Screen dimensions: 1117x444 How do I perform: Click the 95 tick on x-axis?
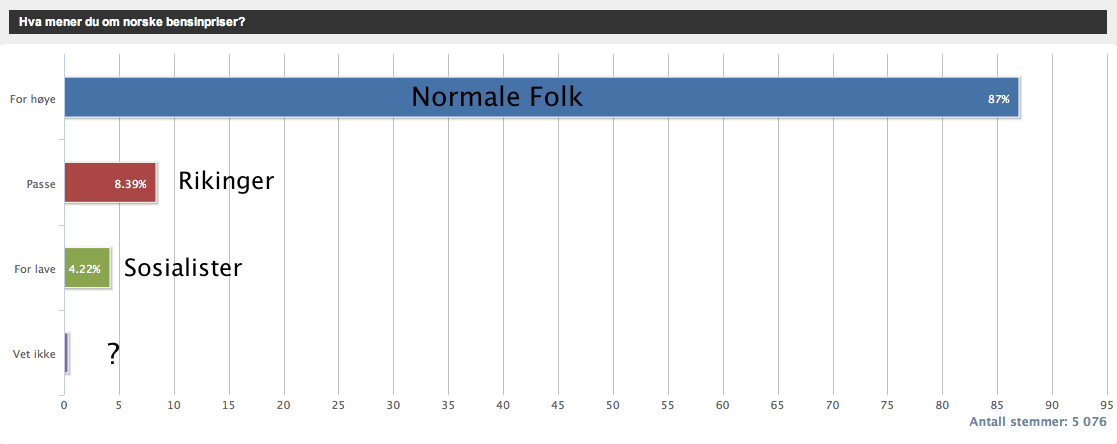click(x=1107, y=405)
